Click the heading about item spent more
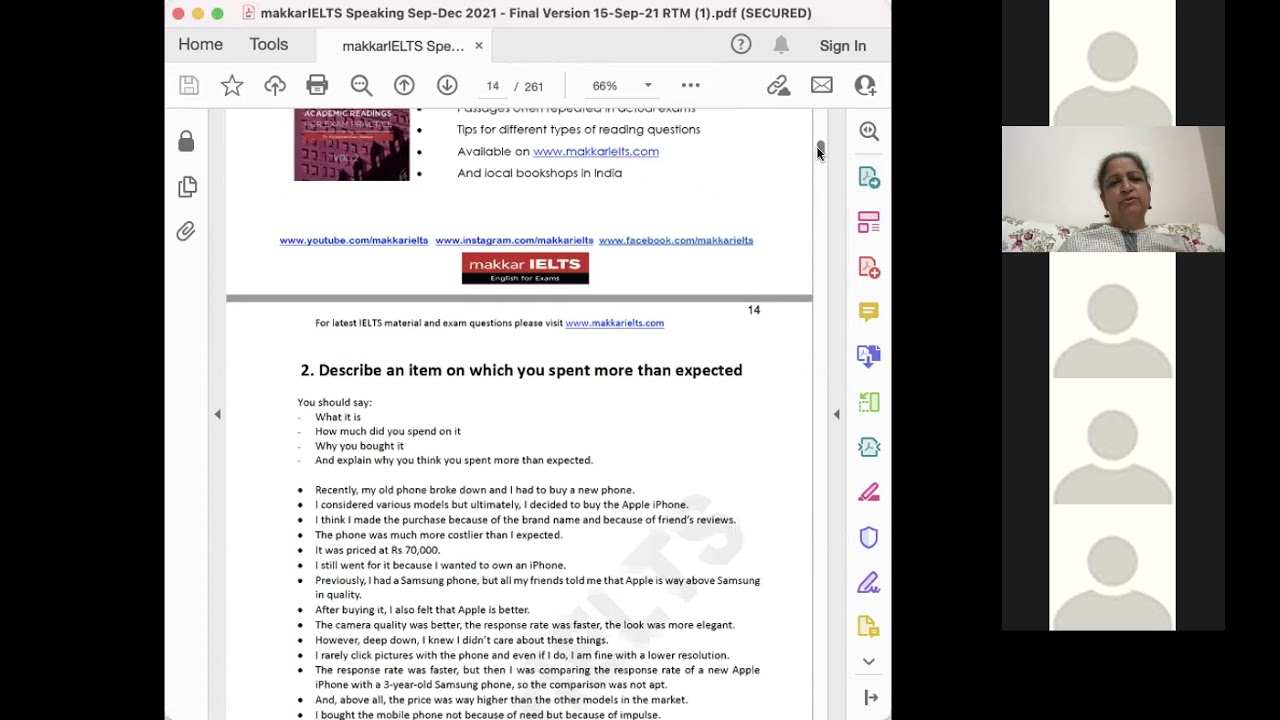The height and width of the screenshot is (720, 1280). click(521, 370)
